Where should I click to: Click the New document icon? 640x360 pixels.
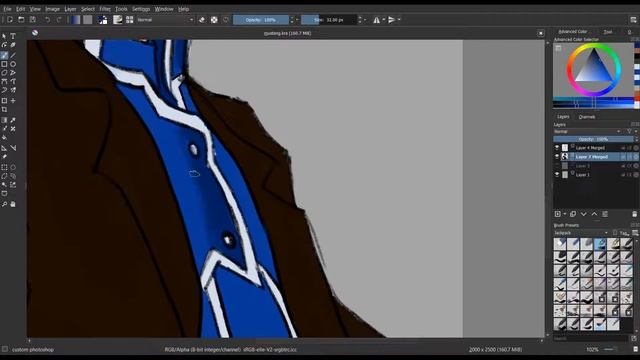(10, 20)
